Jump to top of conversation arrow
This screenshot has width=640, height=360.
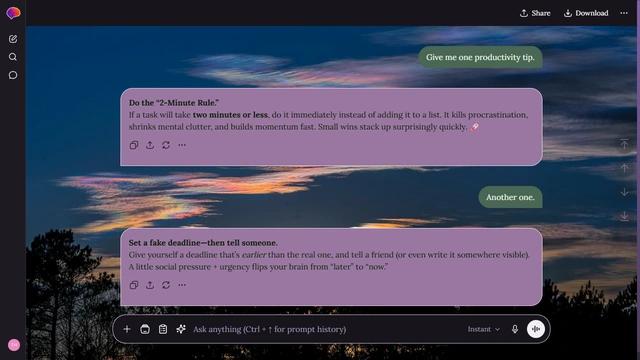(624, 144)
